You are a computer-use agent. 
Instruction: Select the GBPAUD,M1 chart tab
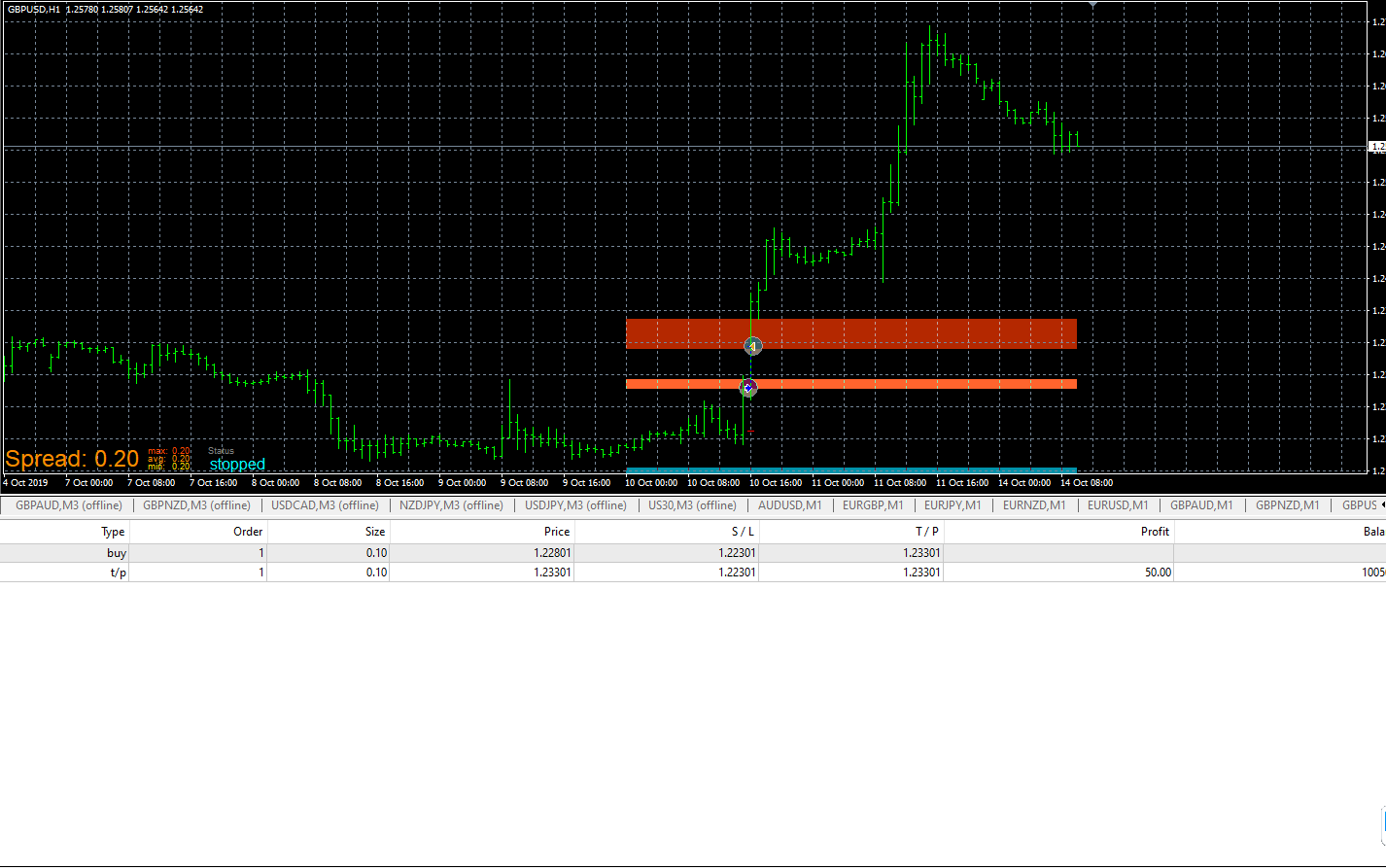click(x=1201, y=505)
